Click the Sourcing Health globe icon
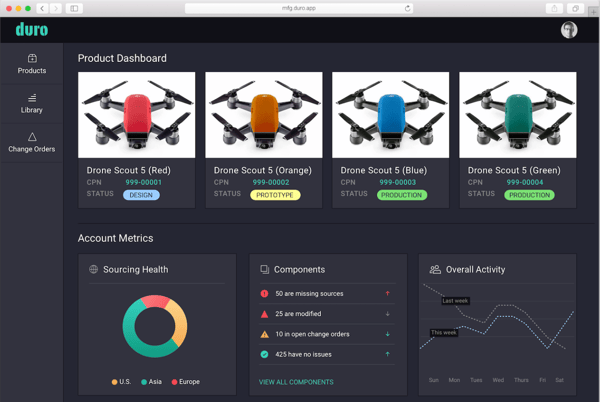600x402 pixels. [x=94, y=269]
